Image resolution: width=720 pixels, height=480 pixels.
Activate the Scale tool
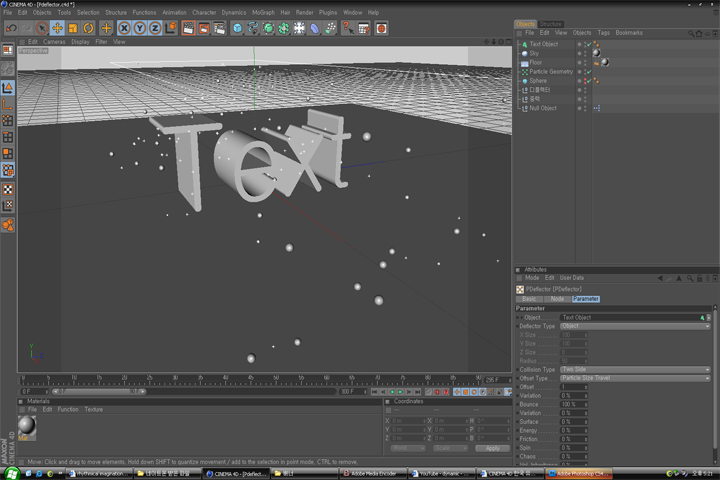coord(73,28)
